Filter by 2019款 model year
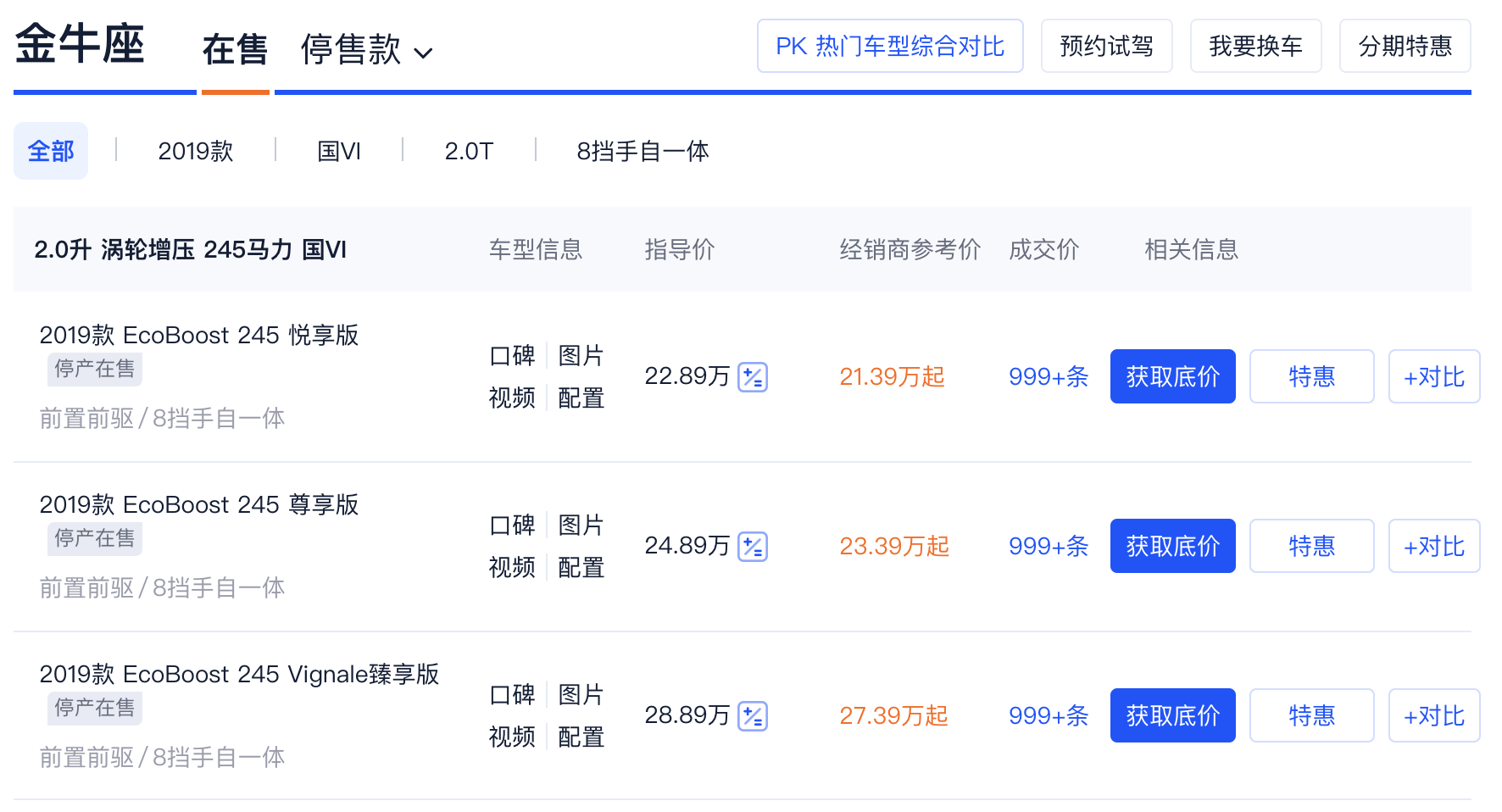This screenshot has height=812, width=1502. [195, 151]
